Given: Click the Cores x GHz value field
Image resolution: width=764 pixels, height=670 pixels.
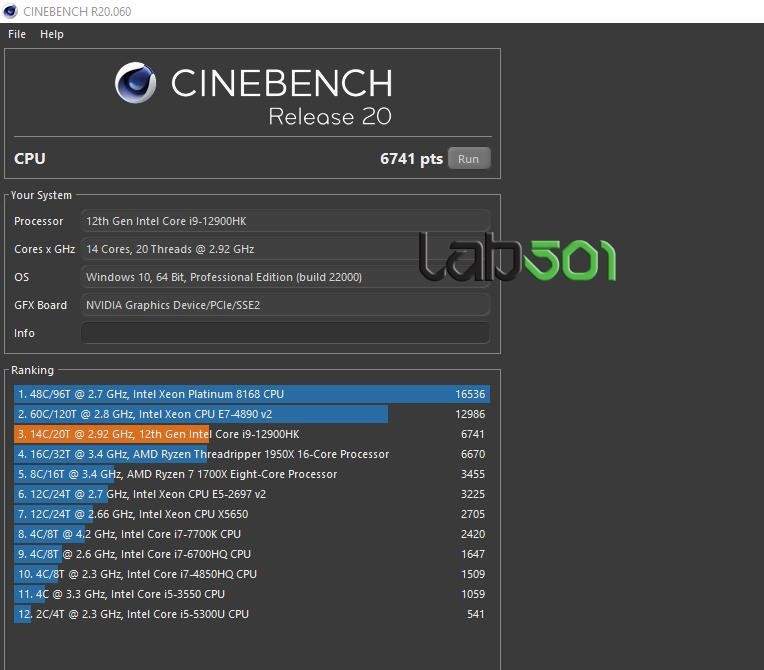Looking at the screenshot, I should (x=286, y=249).
